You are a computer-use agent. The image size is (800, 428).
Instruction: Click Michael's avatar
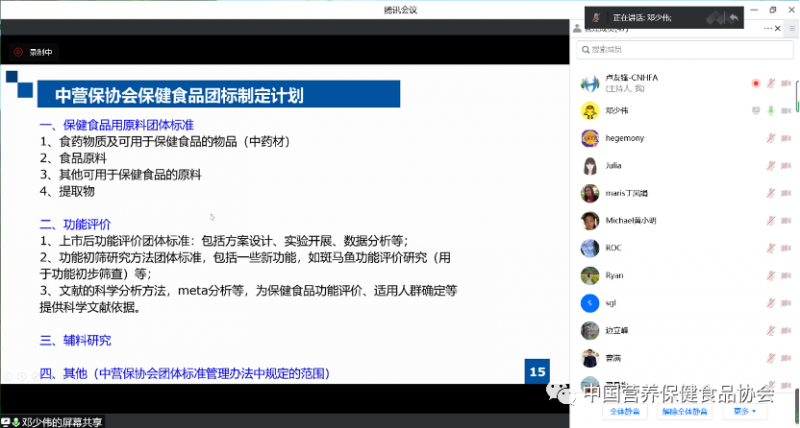(590, 221)
